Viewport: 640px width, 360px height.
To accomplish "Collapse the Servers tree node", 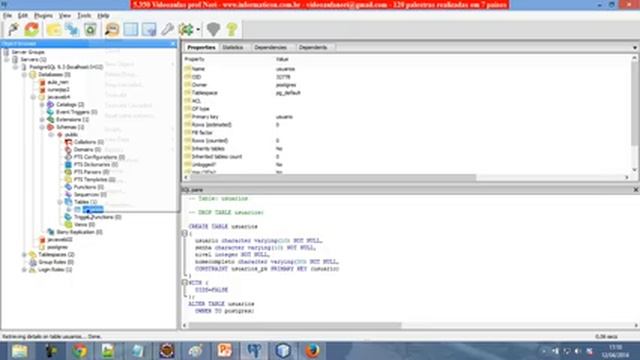I will click(7, 60).
